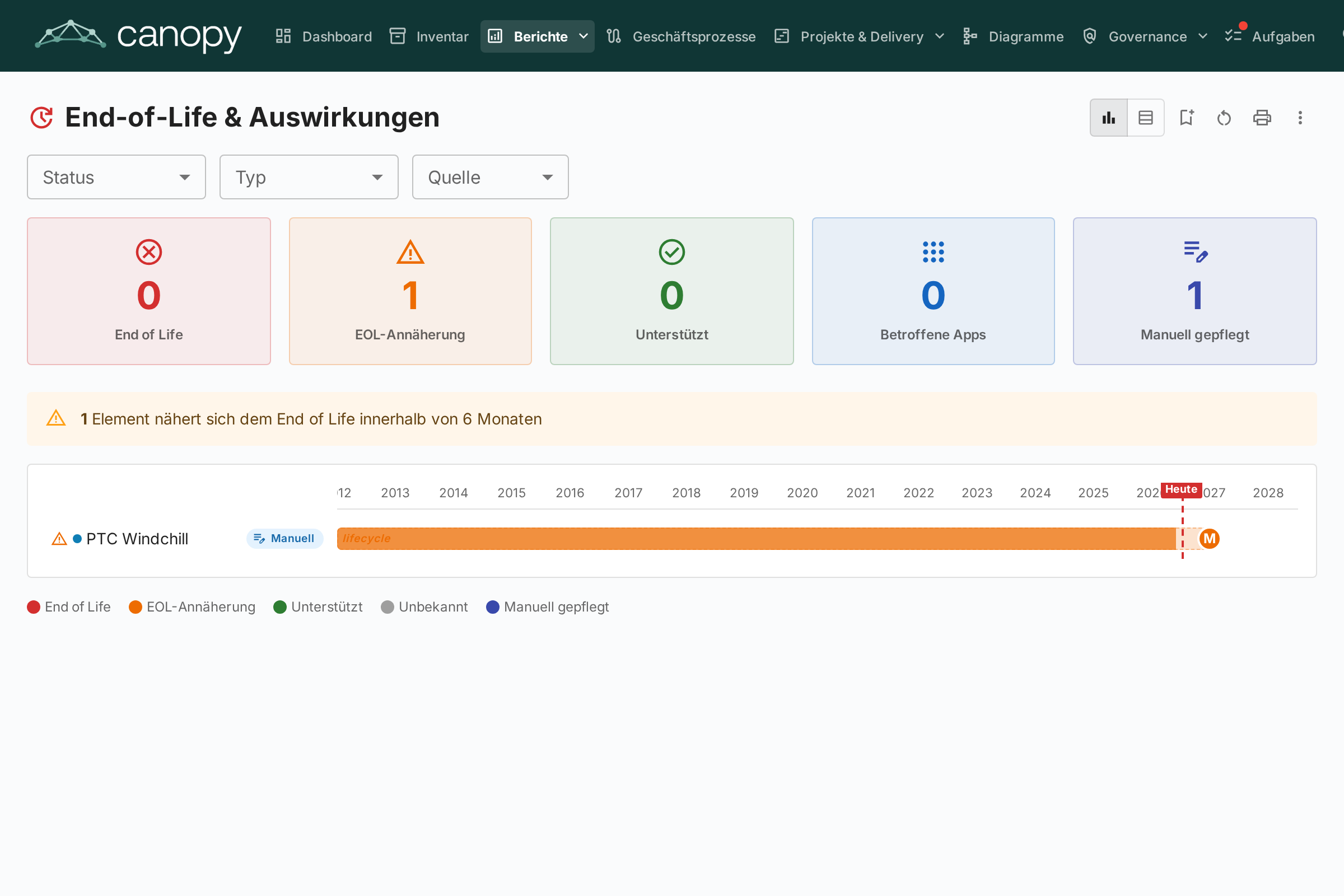The image size is (1344, 896).
Task: Click the orange lifecycle bar
Action: 756,538
